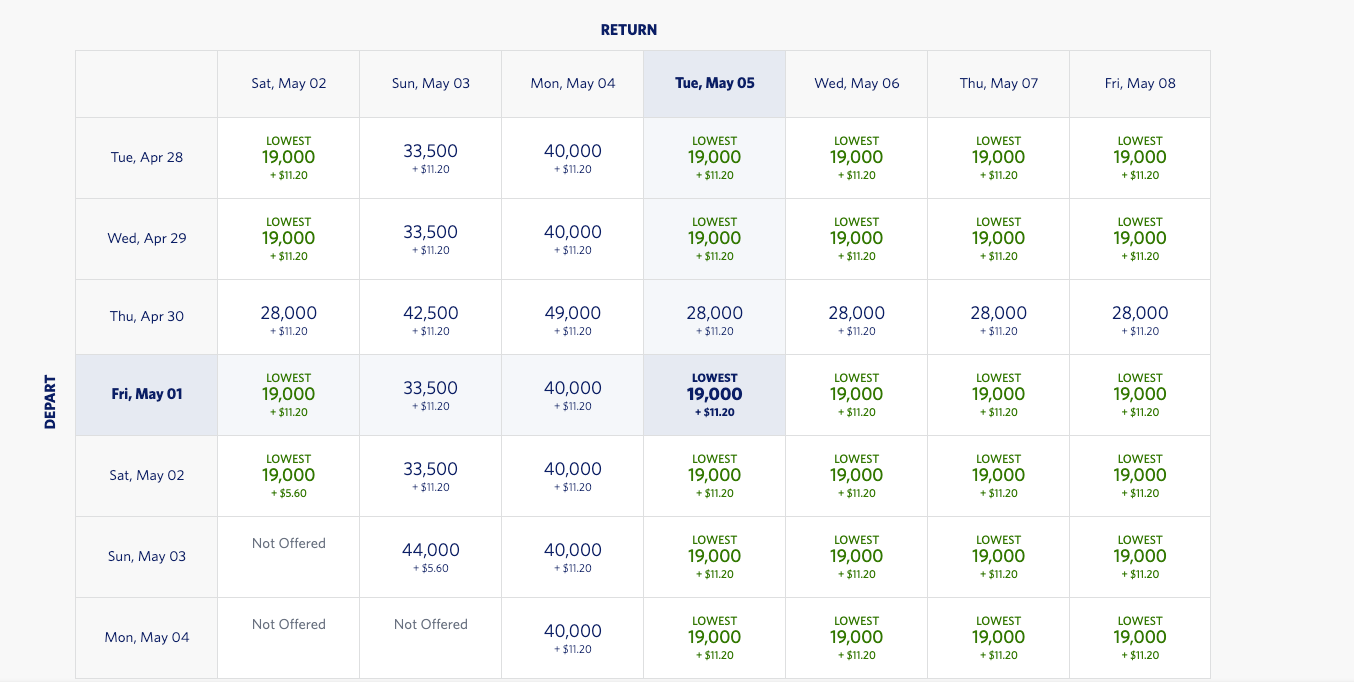Select 28,000 fare departing Thu Apr 30 returning Fri May 08
Viewport: 1354px width, 682px height.
coord(1140,317)
